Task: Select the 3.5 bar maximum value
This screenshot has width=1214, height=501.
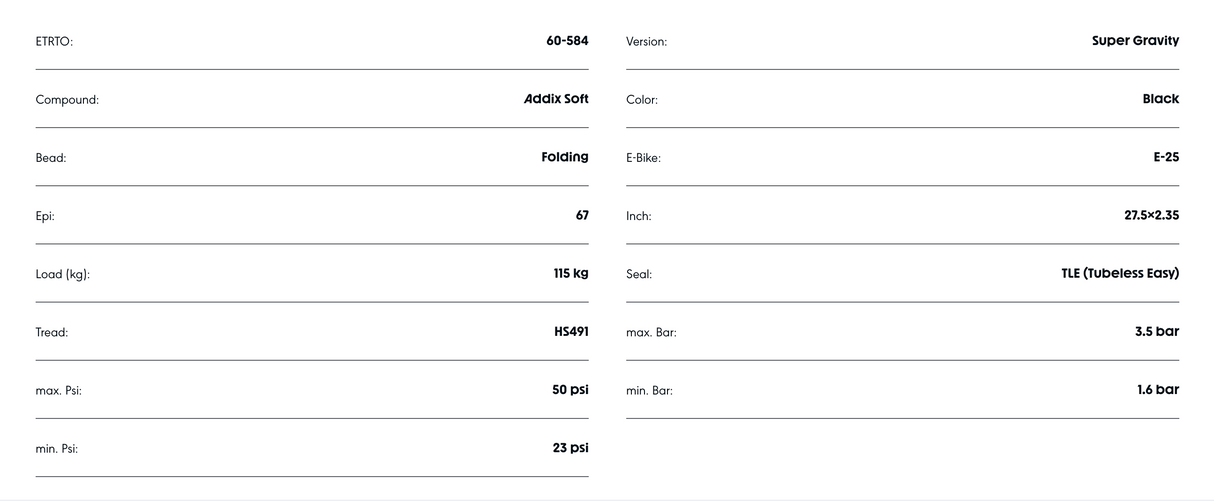Action: pyautogui.click(x=1157, y=331)
